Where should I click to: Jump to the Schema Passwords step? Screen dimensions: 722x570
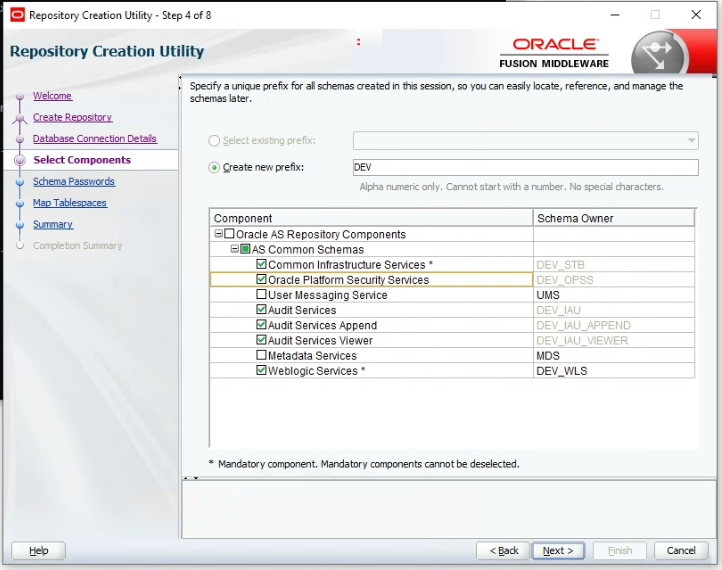point(74,181)
